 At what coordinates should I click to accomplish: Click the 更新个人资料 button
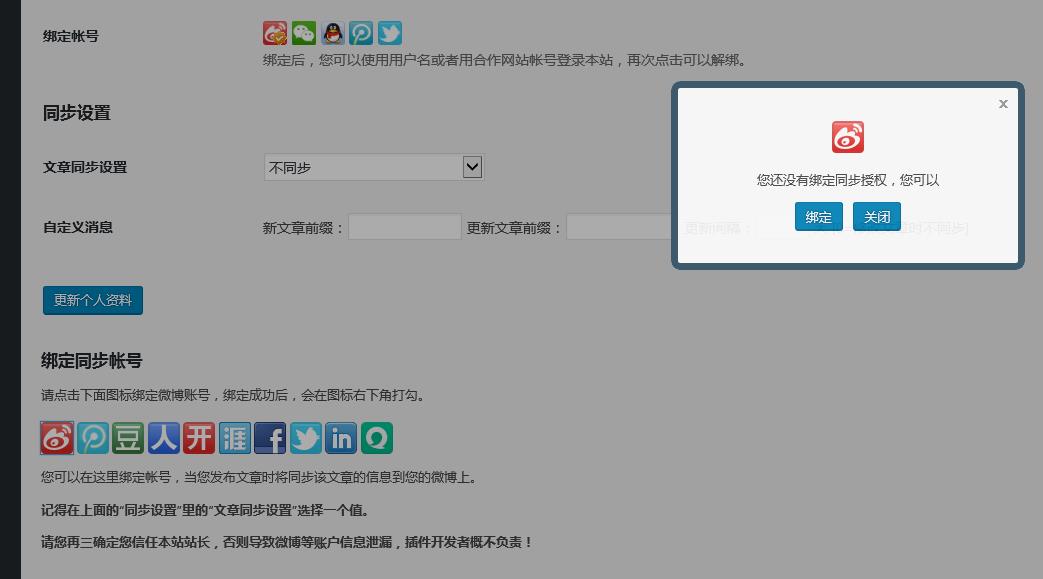click(x=93, y=300)
